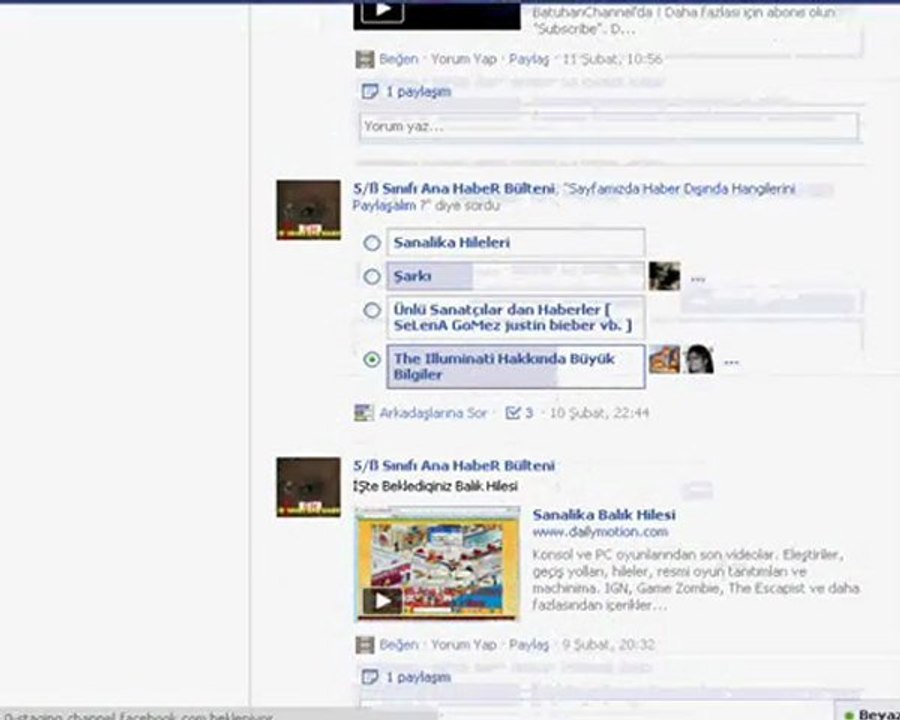Click Beğen on the 11 Şubat post
Viewport: 900px width, 720px height.
point(398,59)
